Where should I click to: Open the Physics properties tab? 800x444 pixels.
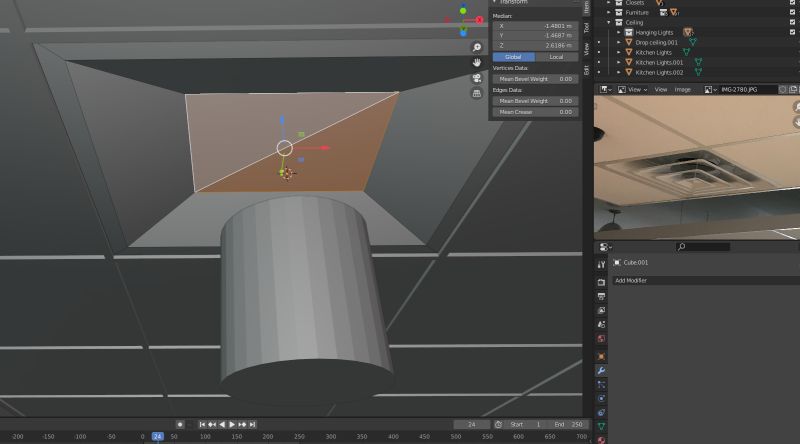click(601, 399)
